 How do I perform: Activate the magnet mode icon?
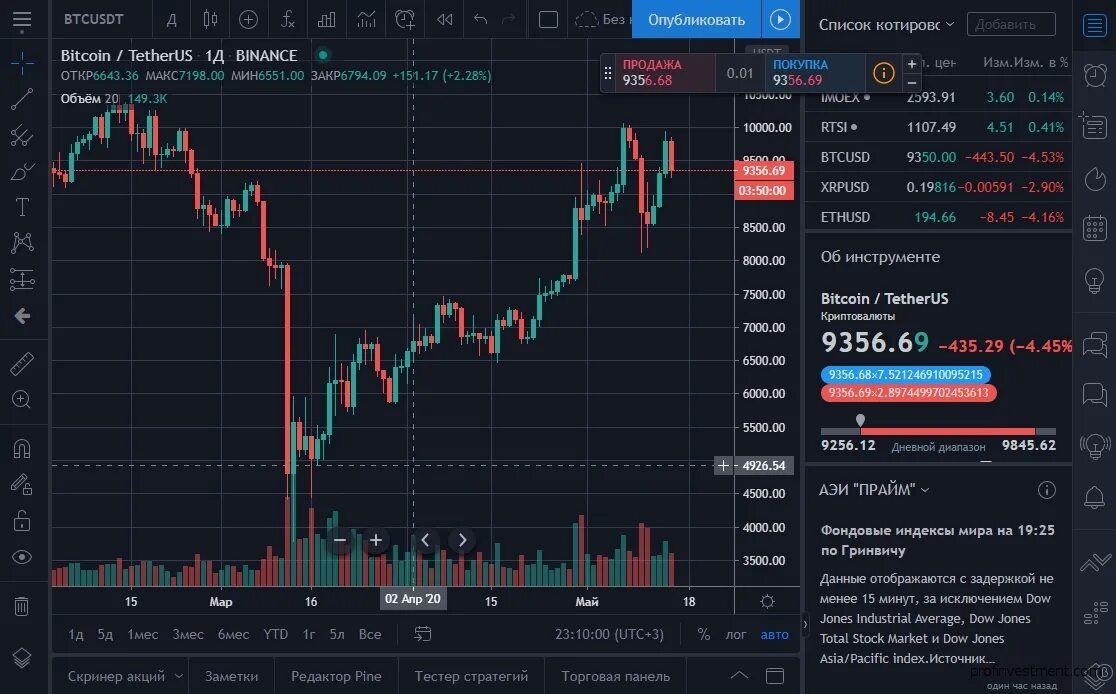coord(22,448)
